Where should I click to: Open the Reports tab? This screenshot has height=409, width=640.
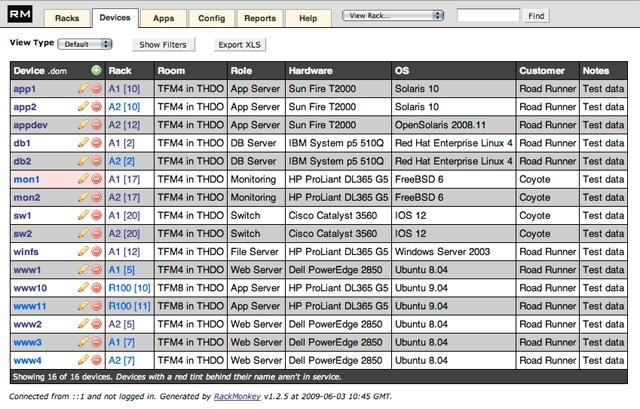point(260,18)
